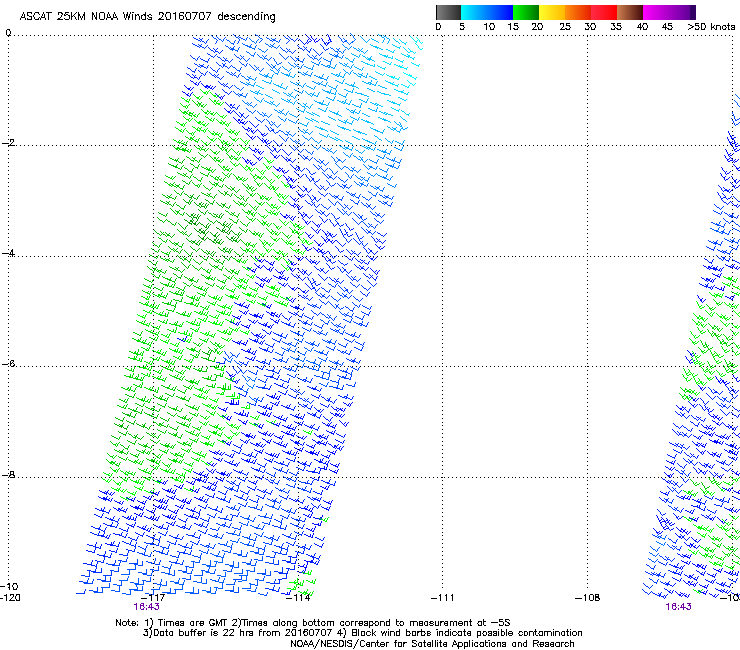Select the cyan 5-10 knots legend color
The height and width of the screenshot is (650, 740).
pos(474,12)
